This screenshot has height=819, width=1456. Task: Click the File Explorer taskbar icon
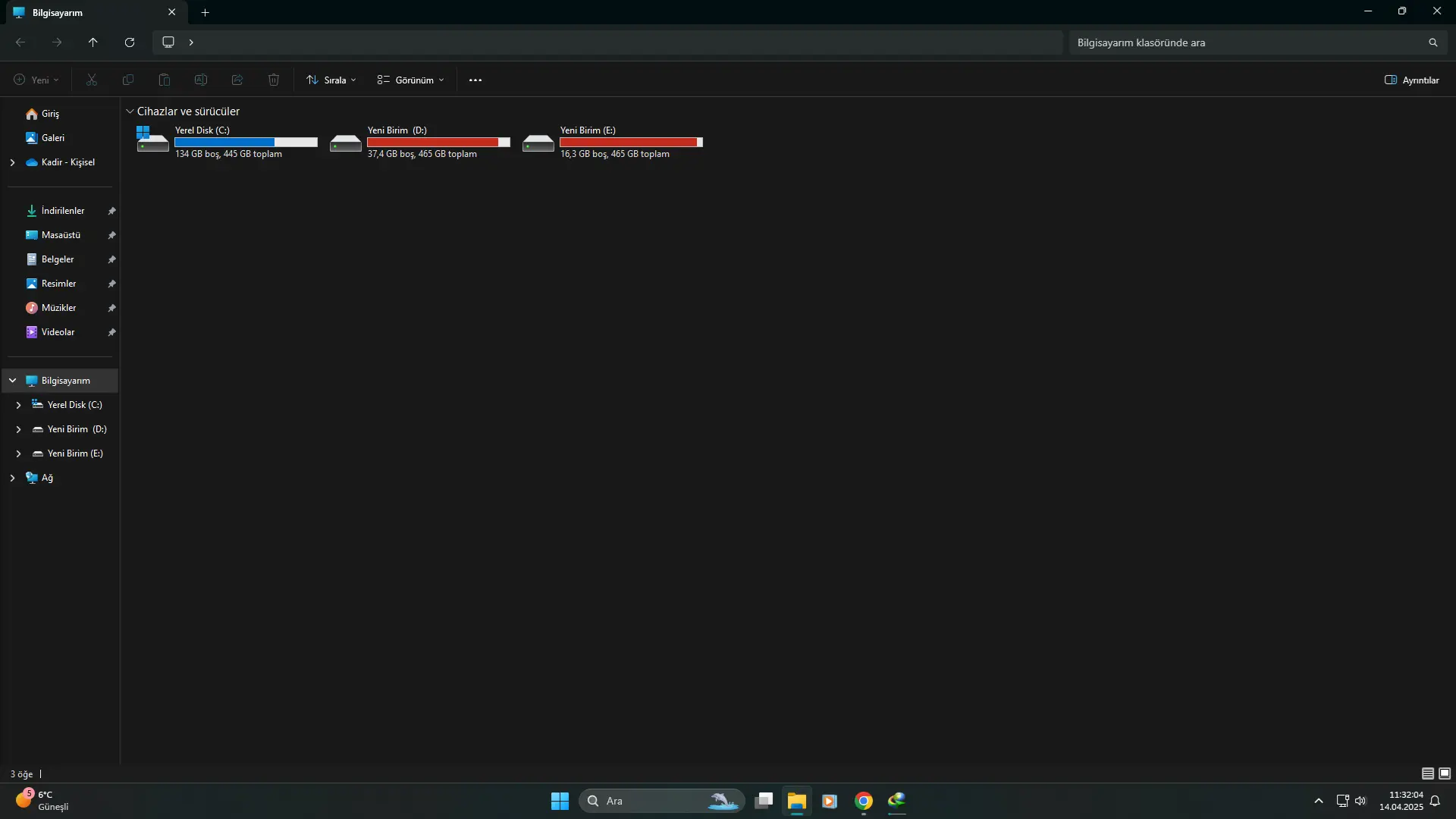pyautogui.click(x=797, y=801)
